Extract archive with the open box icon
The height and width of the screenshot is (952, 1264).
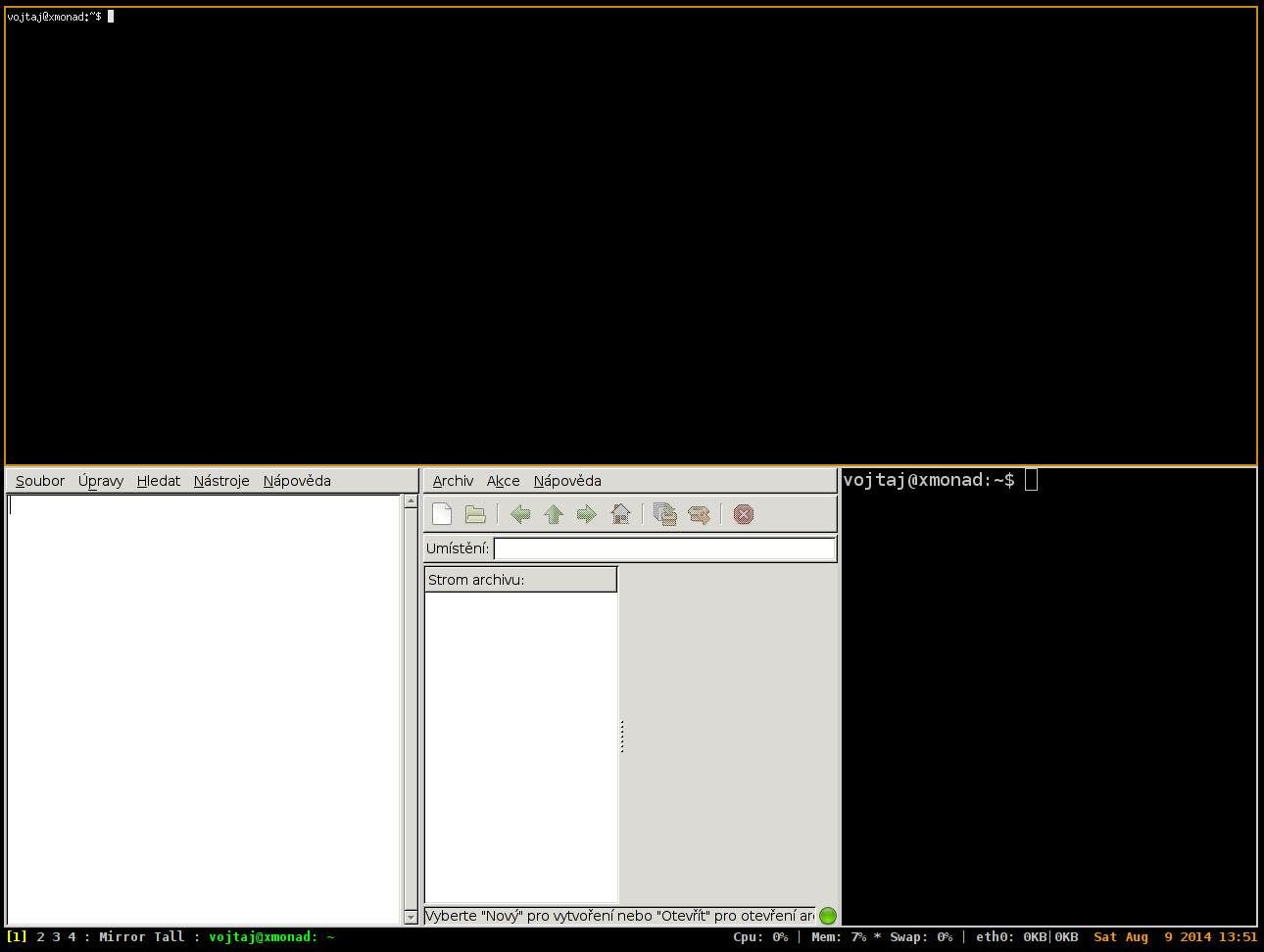[699, 514]
